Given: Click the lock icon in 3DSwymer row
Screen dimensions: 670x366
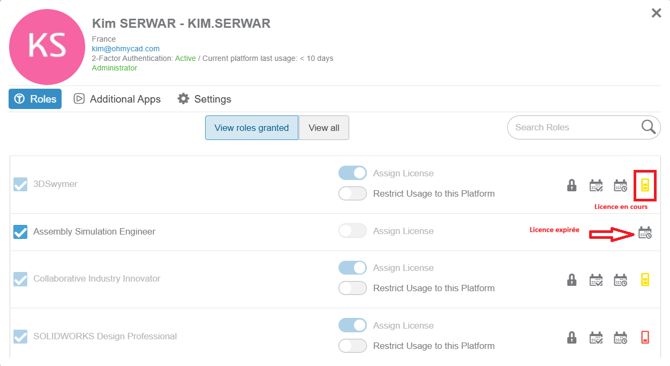Looking at the screenshot, I should click(x=571, y=185).
